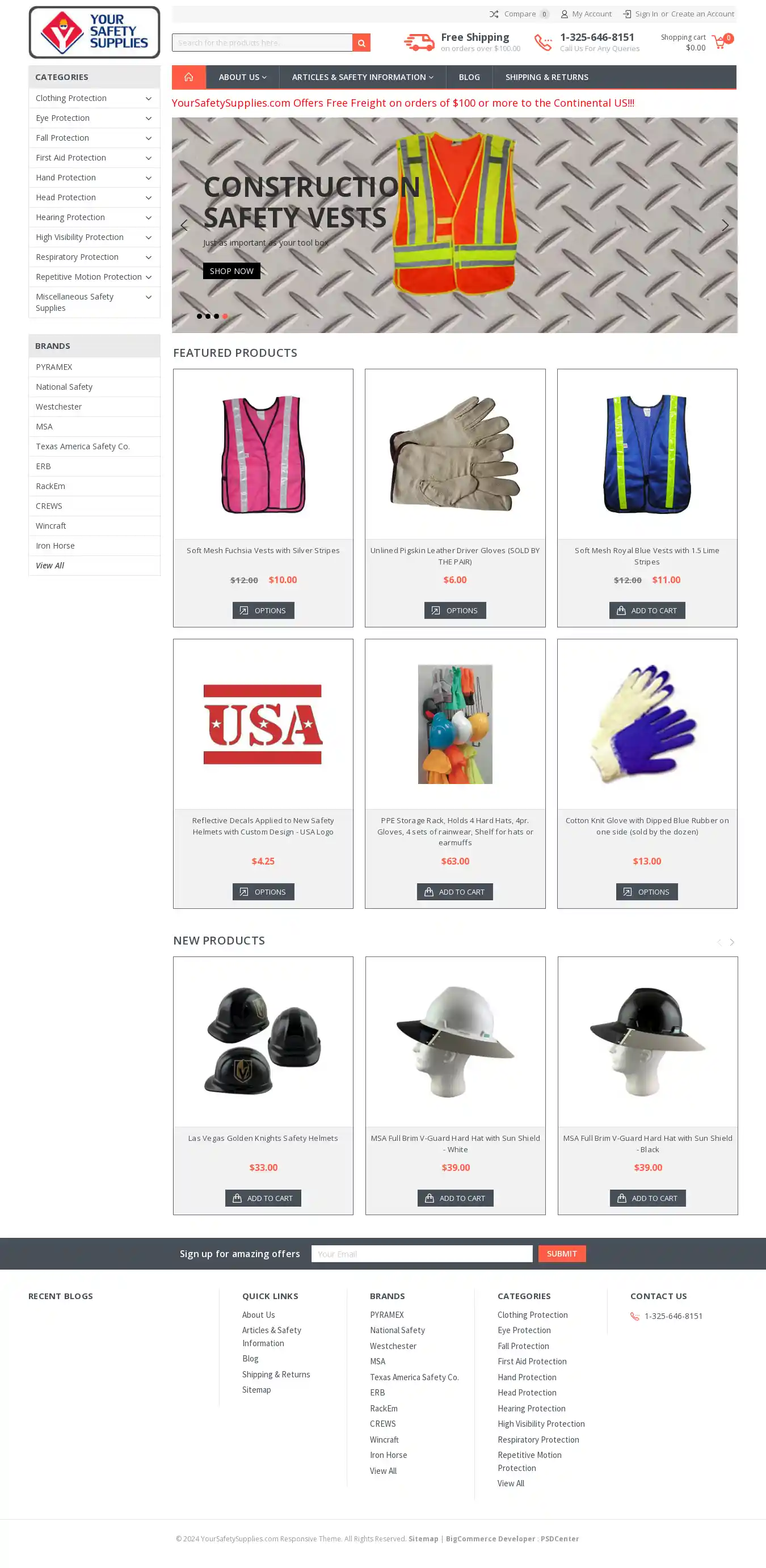Open the Las Vegas Golden Knights helmets thumbnail
766x1568 pixels.
[263, 1041]
